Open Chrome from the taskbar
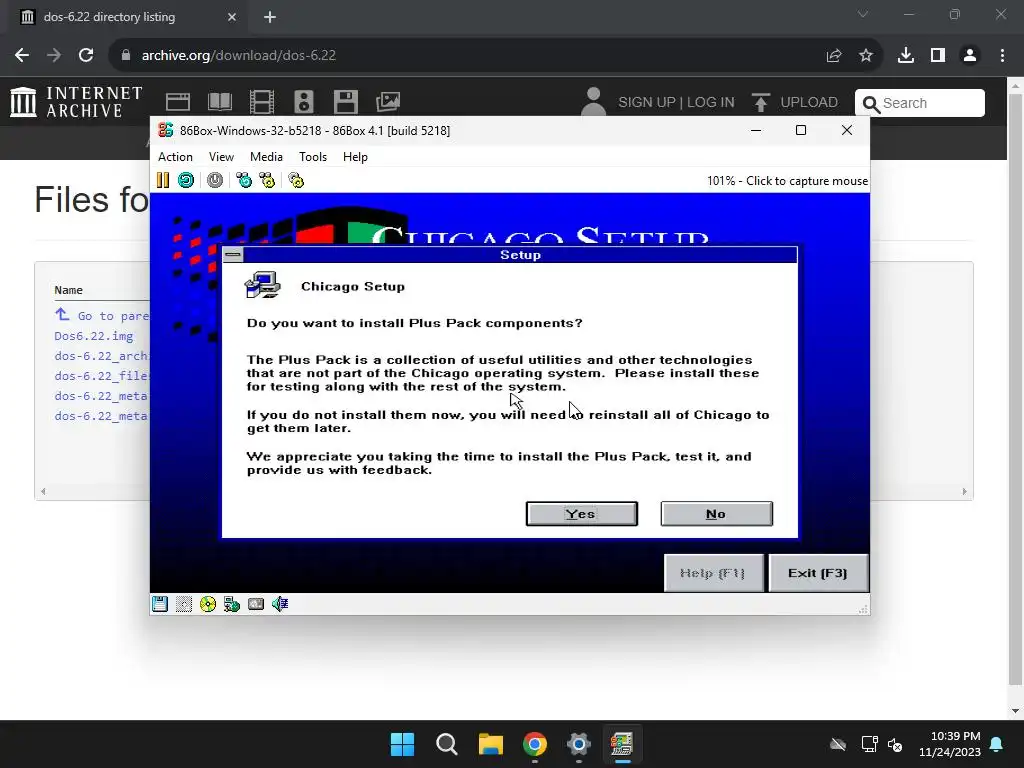Viewport: 1024px width, 768px height. [x=535, y=744]
